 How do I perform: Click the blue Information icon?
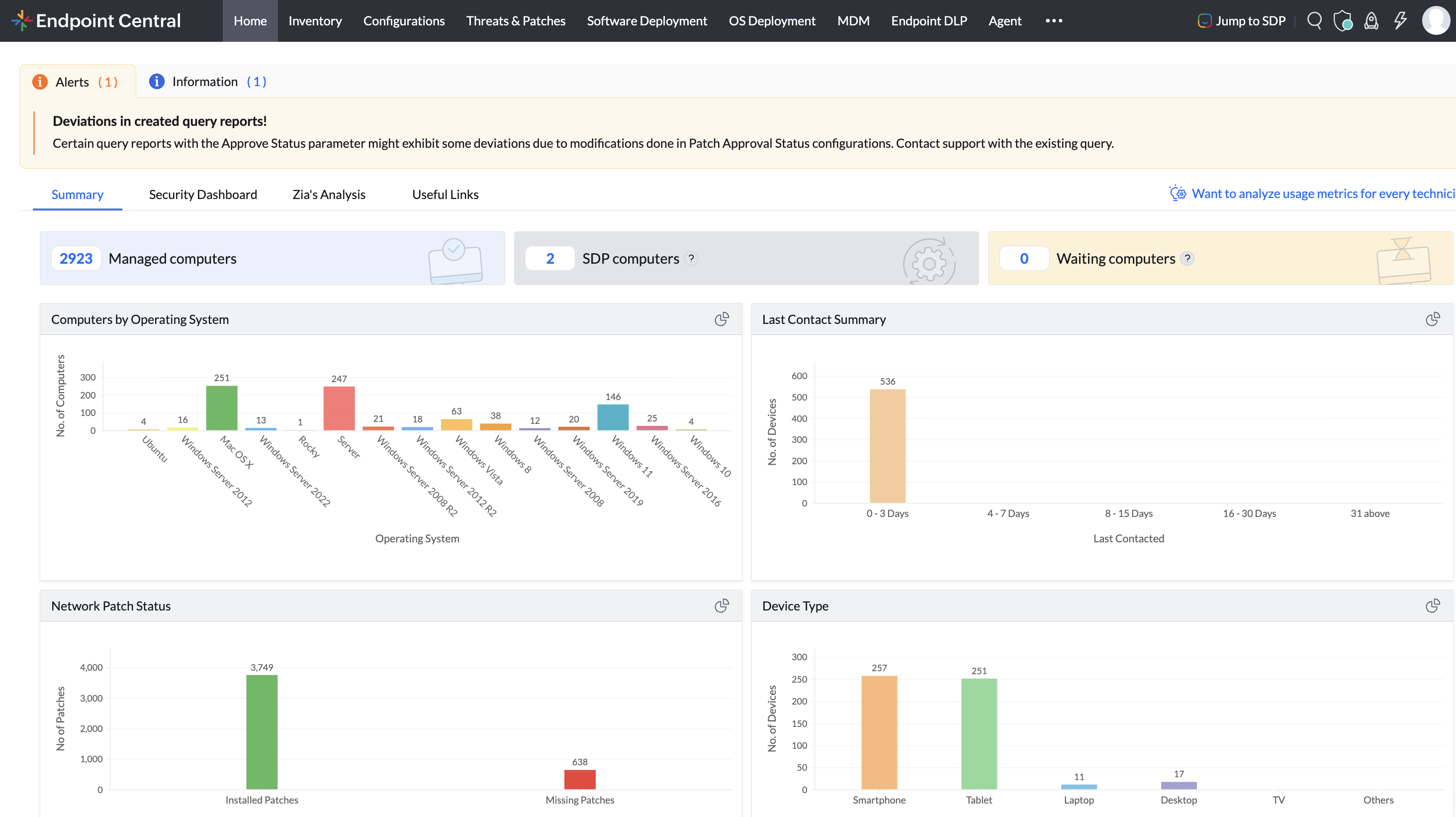(x=157, y=82)
